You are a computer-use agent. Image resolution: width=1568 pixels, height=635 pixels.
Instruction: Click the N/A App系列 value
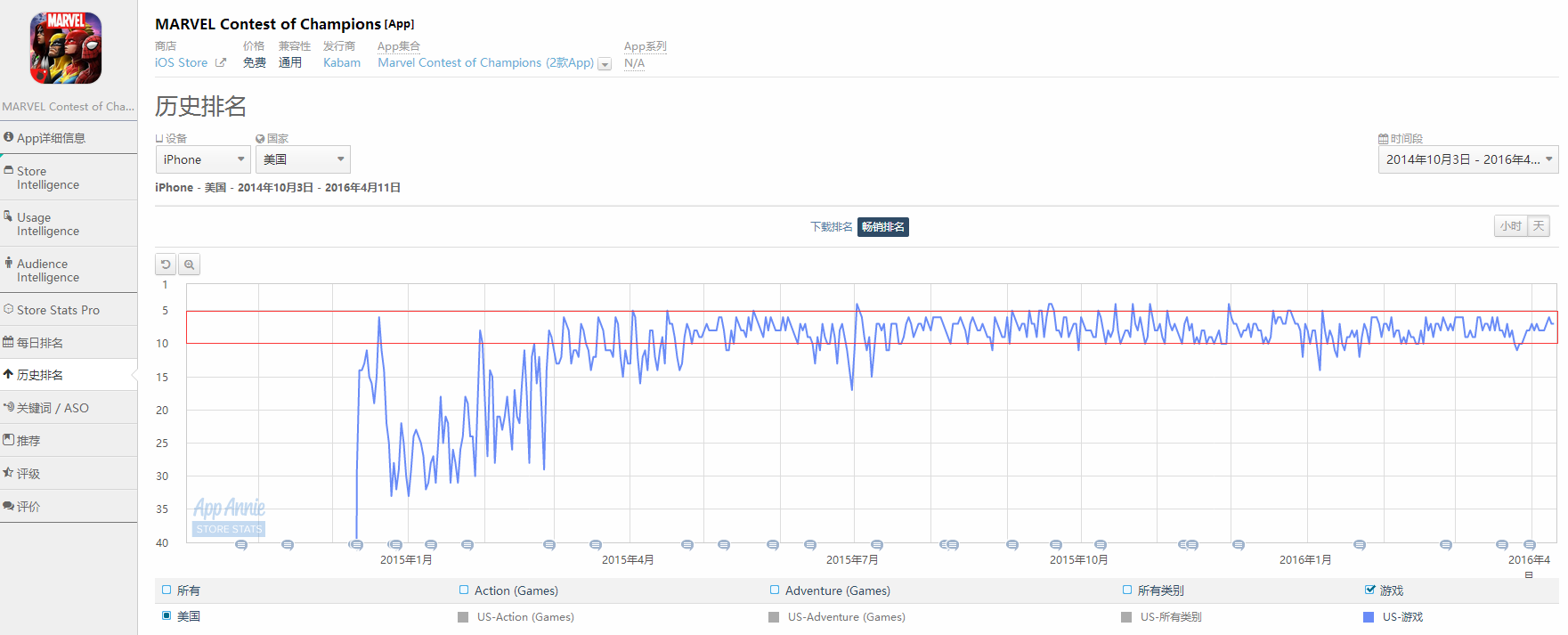(634, 63)
